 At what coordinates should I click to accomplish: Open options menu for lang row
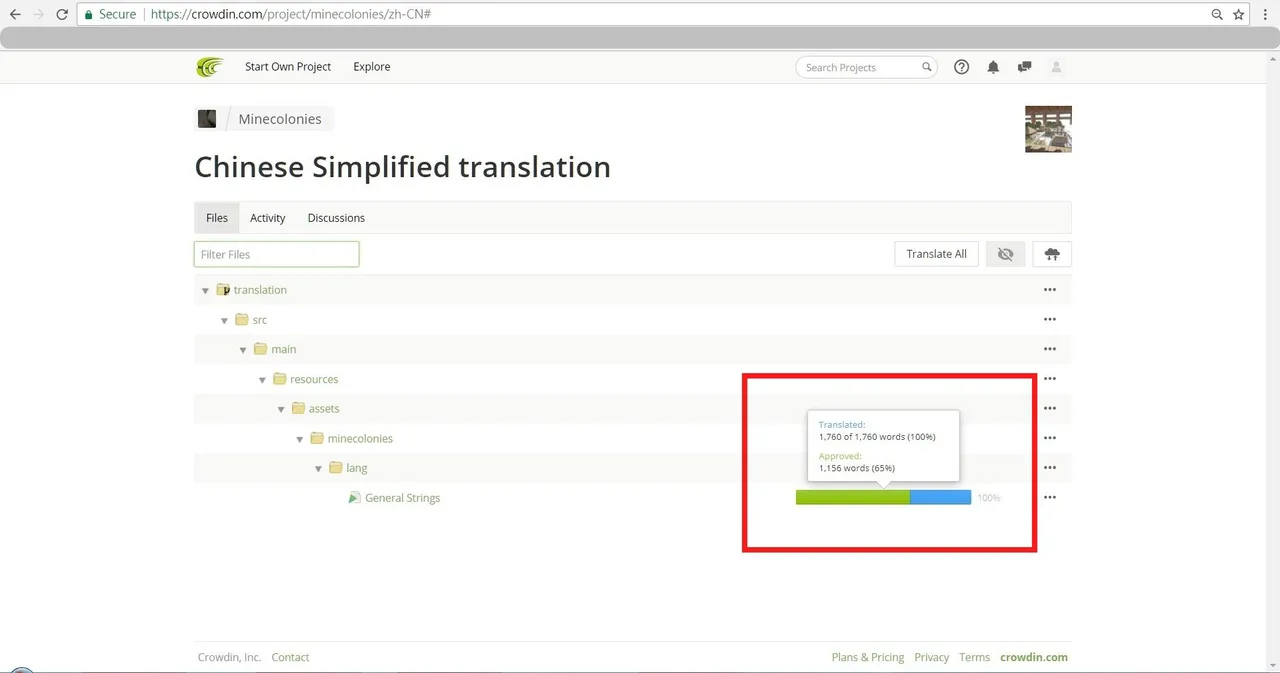pos(1050,468)
